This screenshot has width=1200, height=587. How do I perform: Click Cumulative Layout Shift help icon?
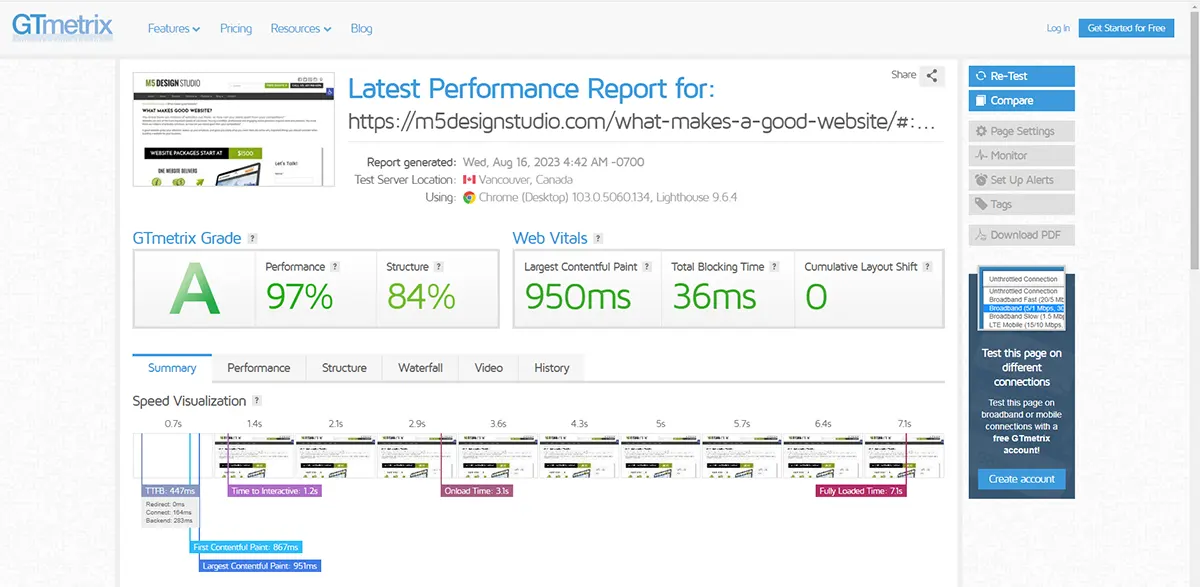pyautogui.click(x=928, y=267)
